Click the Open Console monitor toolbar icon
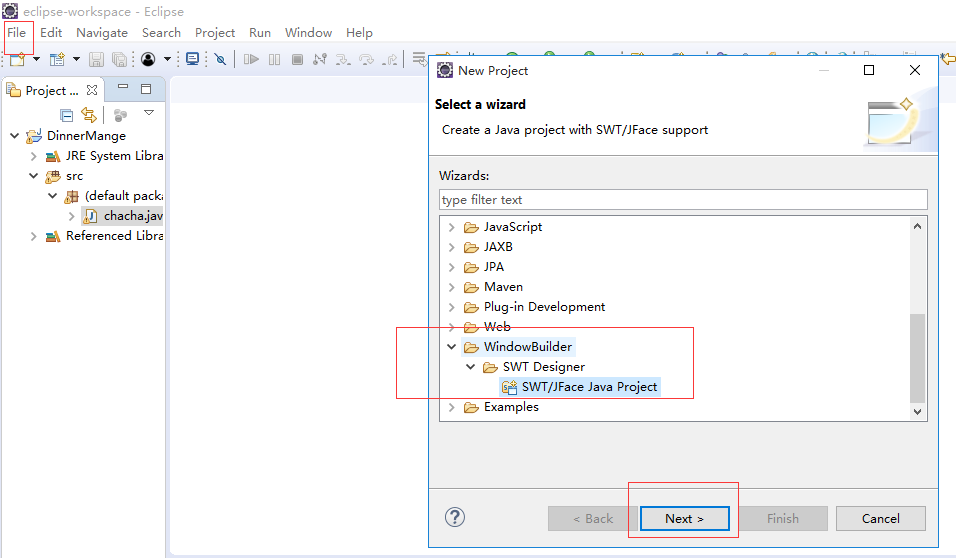 192,59
